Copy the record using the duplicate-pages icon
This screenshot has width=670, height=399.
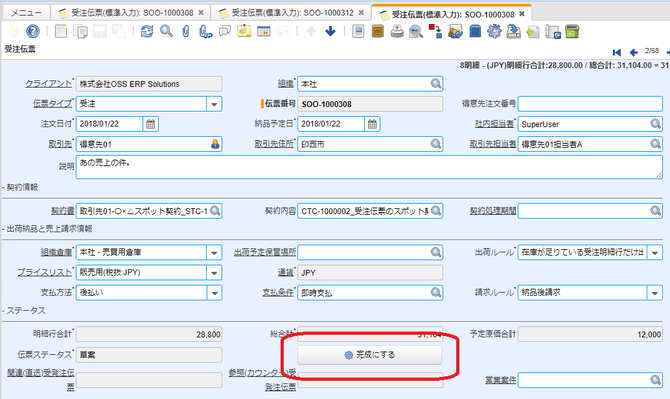[80, 31]
